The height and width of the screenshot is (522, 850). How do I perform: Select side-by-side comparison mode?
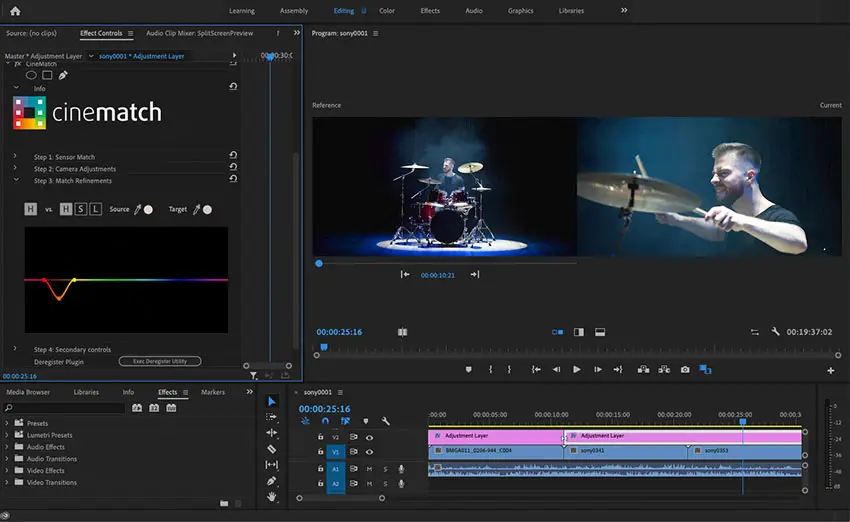557,332
